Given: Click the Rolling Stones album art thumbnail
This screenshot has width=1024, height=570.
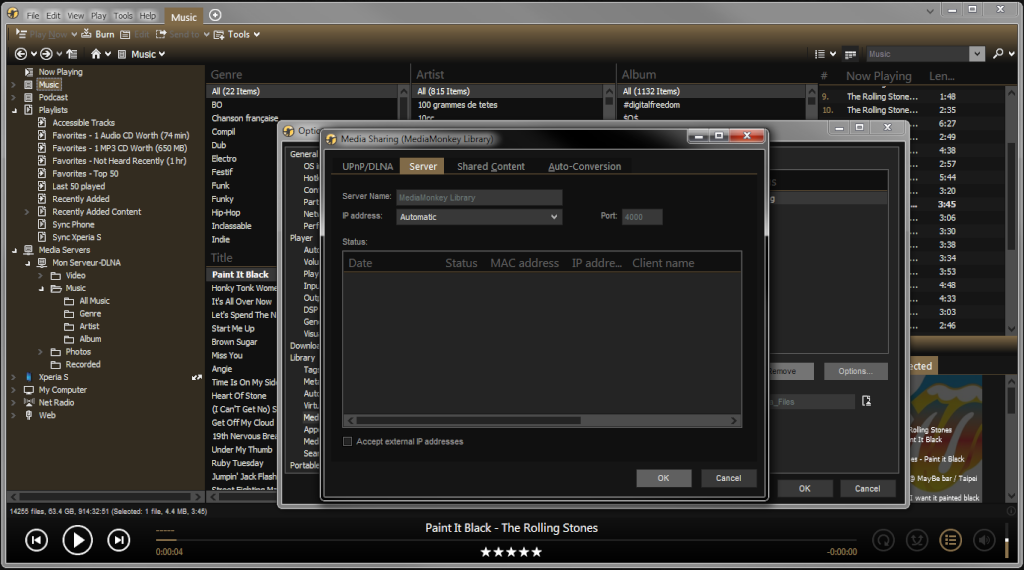Looking at the screenshot, I should [946, 439].
